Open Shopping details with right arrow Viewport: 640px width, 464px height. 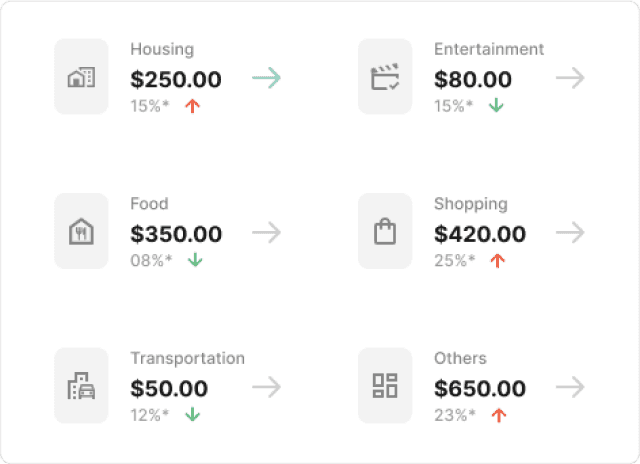(x=570, y=233)
